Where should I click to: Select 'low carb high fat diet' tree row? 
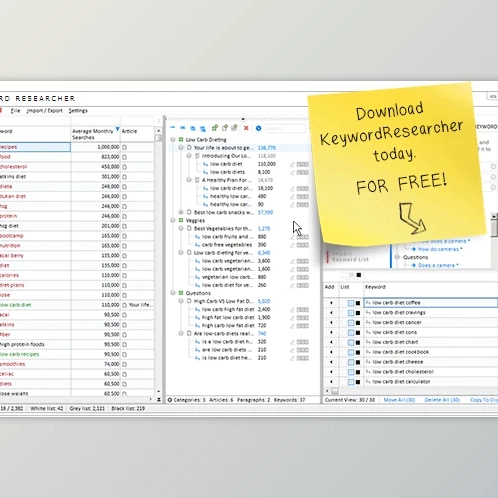point(228,309)
